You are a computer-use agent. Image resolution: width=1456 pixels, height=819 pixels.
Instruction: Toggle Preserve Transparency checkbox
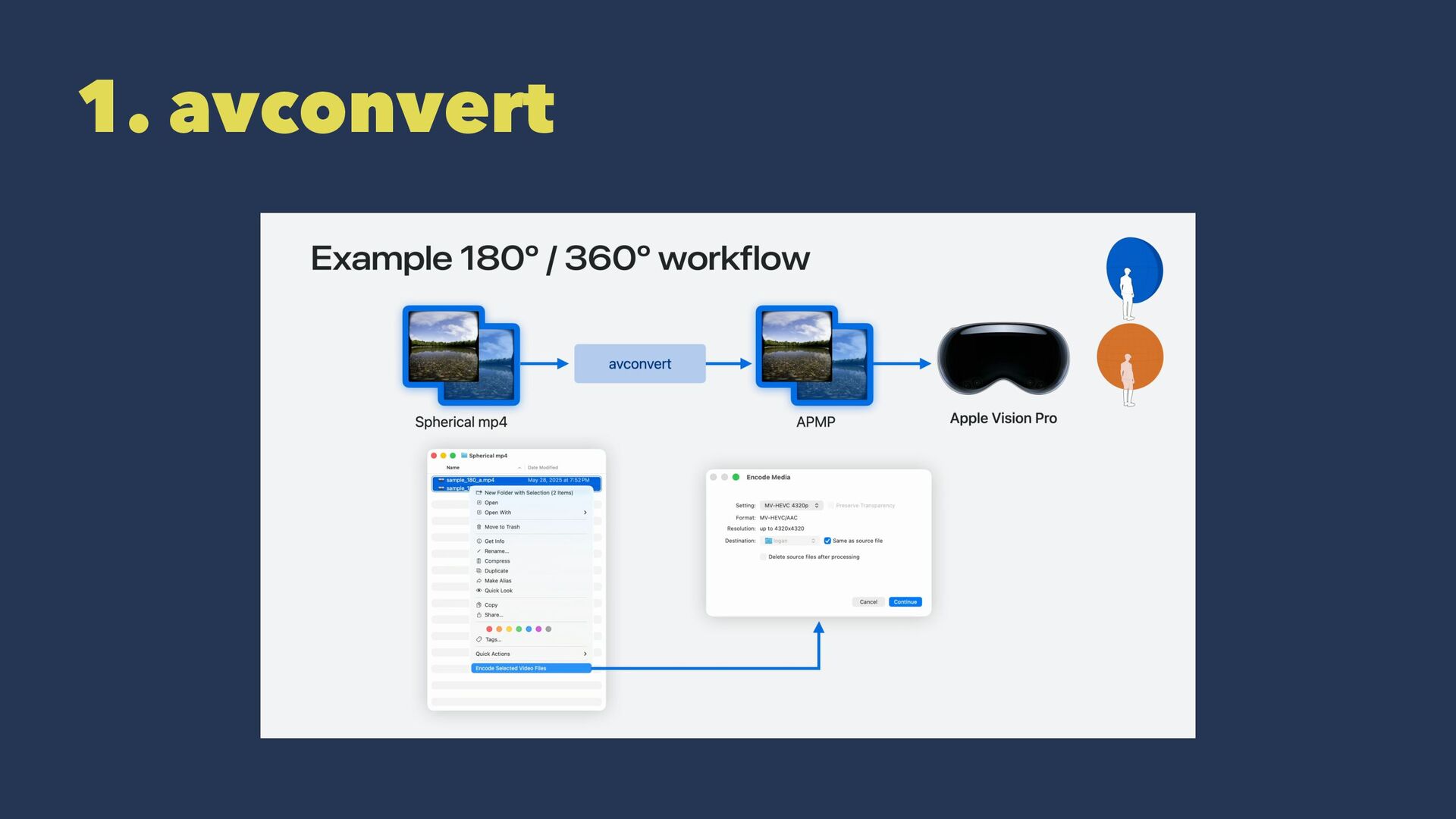[831, 505]
